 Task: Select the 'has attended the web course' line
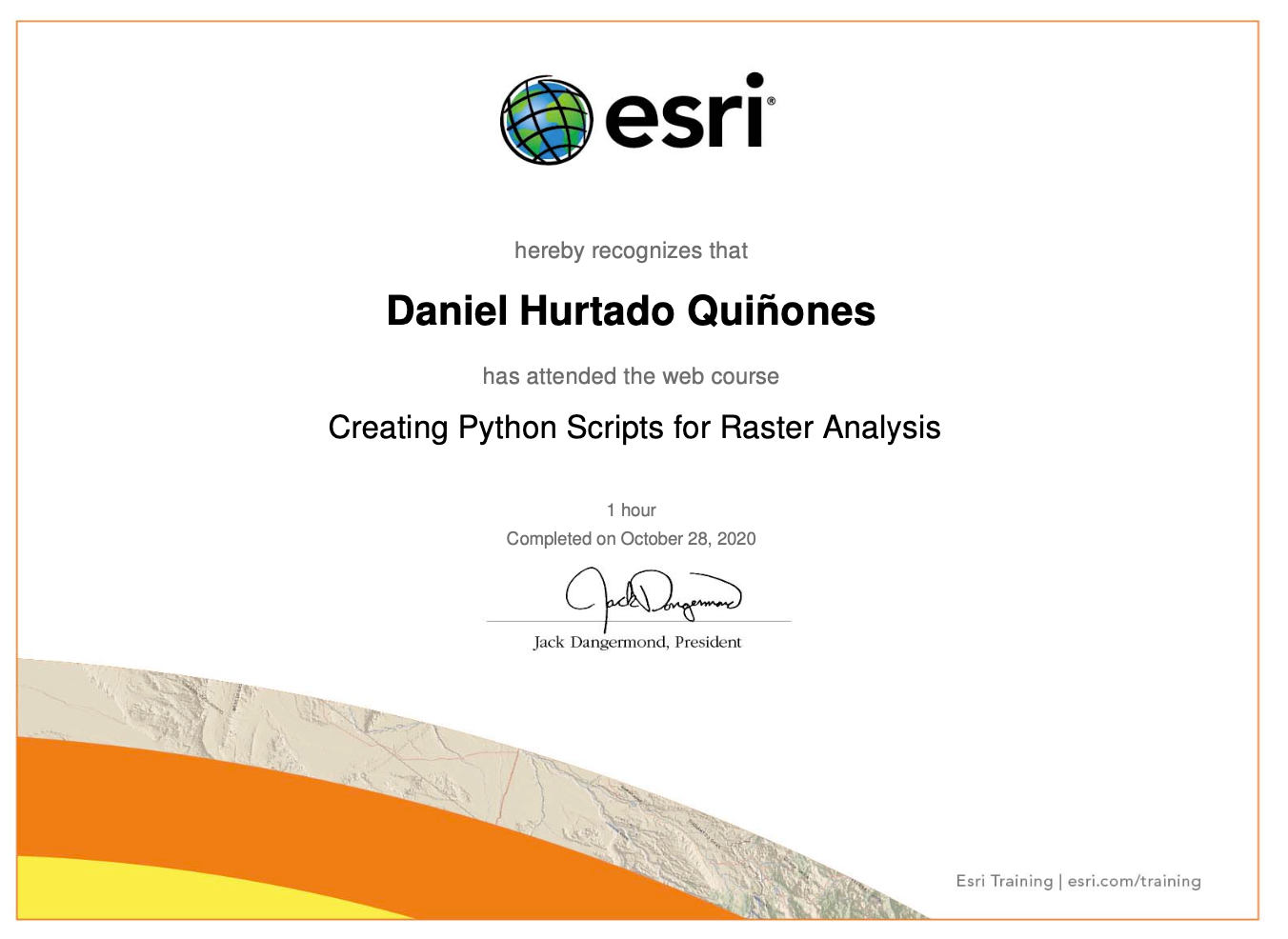[631, 376]
